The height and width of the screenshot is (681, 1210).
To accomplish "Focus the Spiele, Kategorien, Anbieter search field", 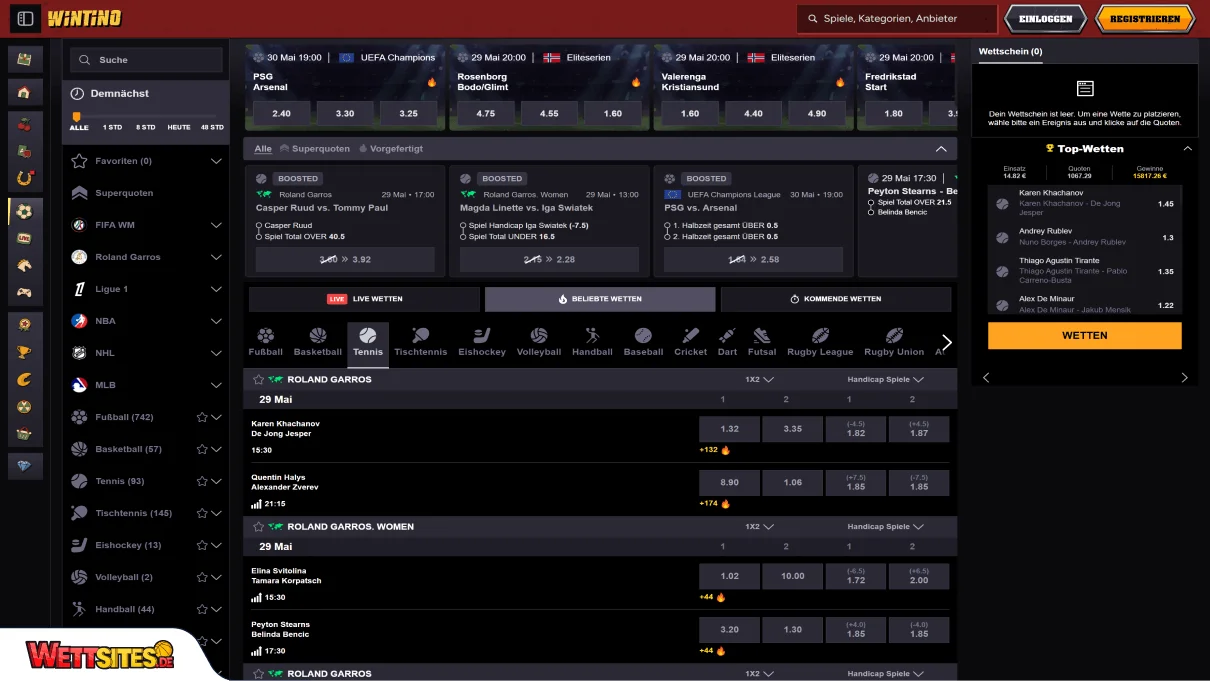I will (897, 19).
